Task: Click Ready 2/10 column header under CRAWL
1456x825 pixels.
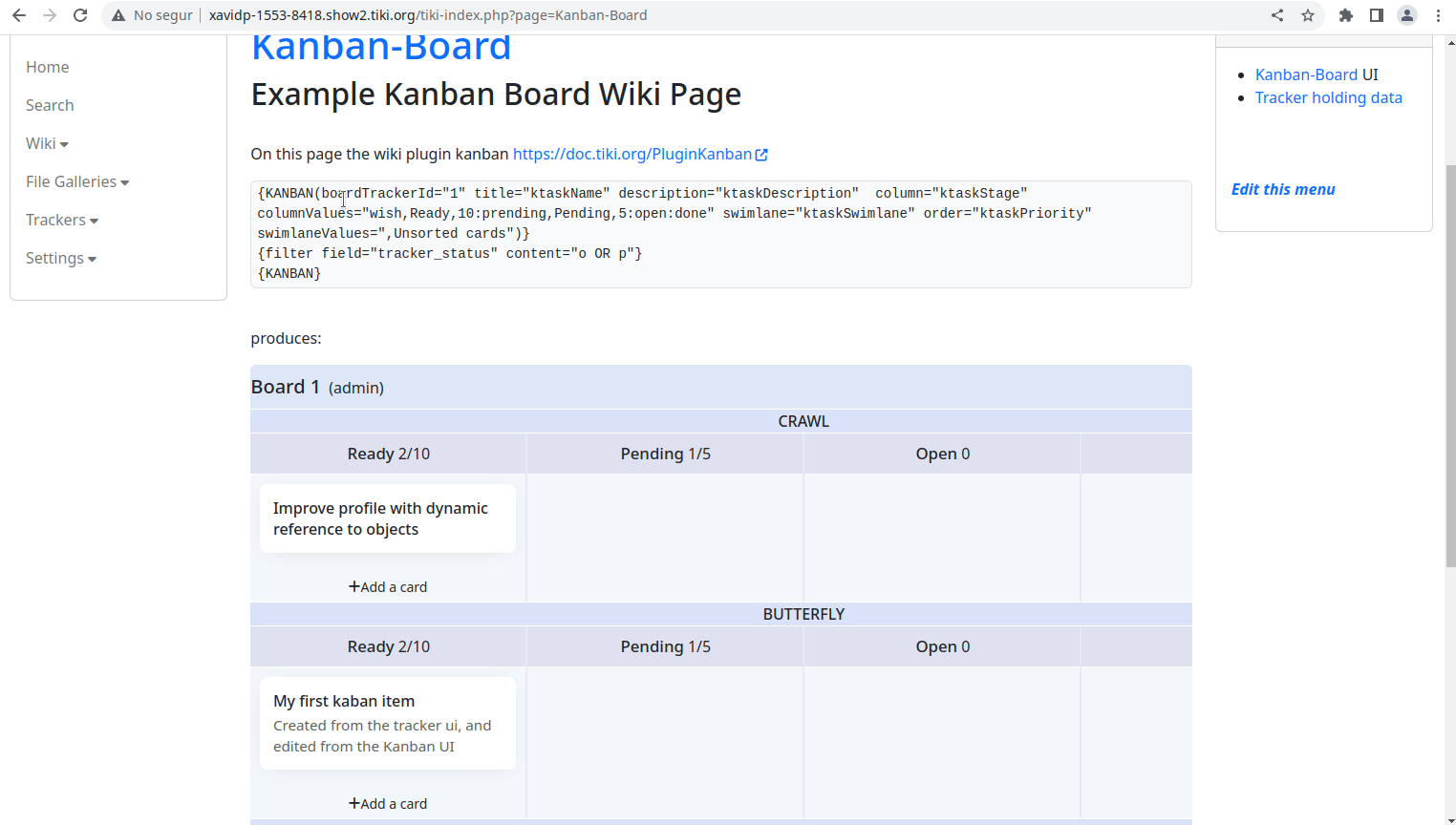Action: [388, 454]
